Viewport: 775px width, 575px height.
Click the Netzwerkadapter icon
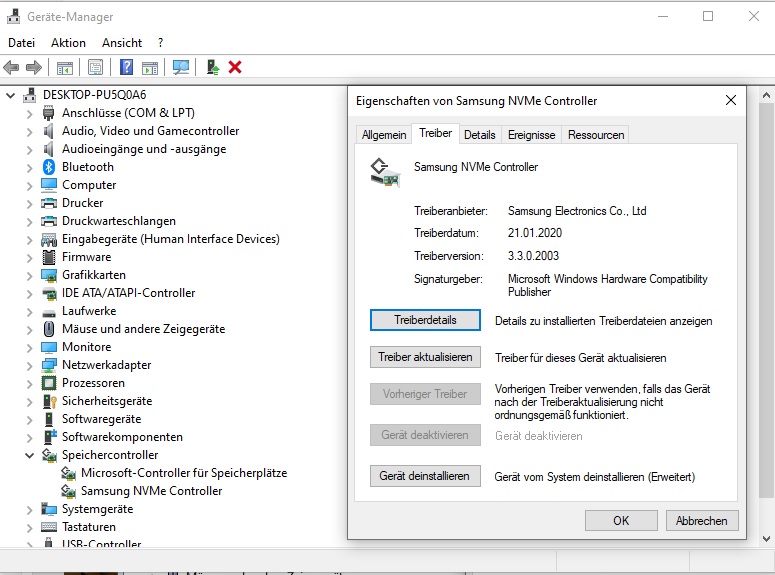click(x=49, y=365)
